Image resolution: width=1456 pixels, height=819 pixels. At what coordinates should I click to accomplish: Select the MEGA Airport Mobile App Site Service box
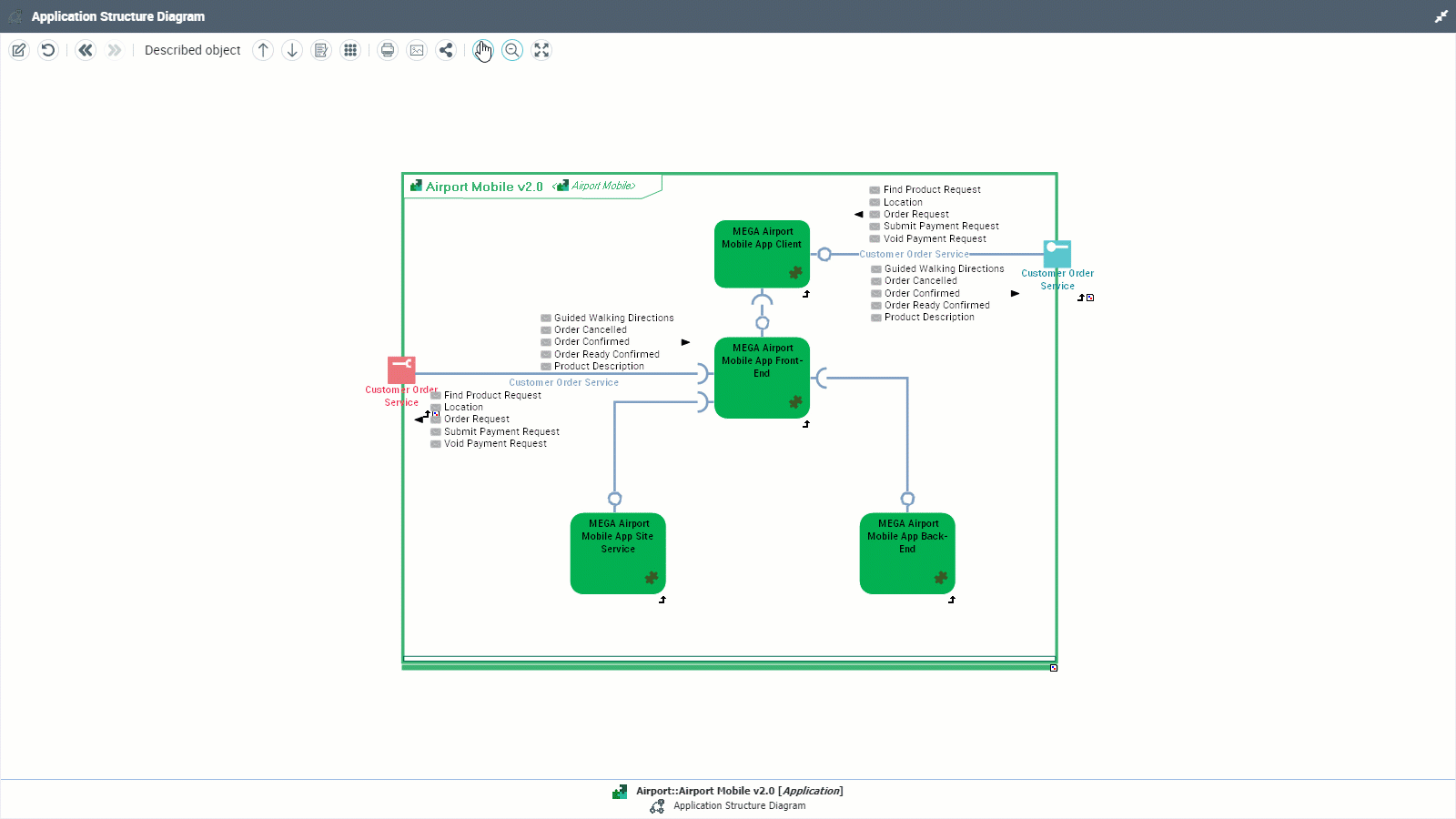pyautogui.click(x=618, y=553)
